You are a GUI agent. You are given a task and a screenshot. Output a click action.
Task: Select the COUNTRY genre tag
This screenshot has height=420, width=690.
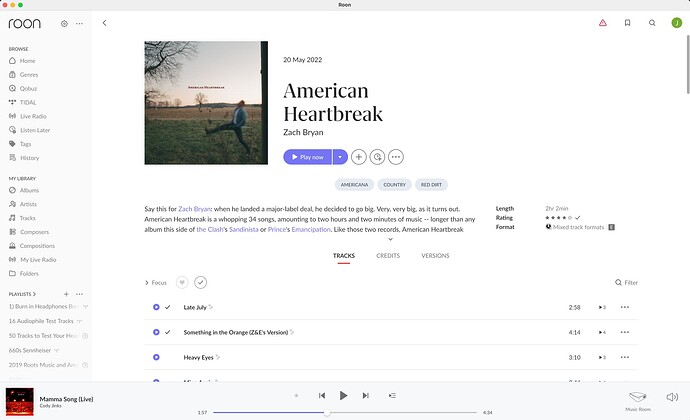394,185
